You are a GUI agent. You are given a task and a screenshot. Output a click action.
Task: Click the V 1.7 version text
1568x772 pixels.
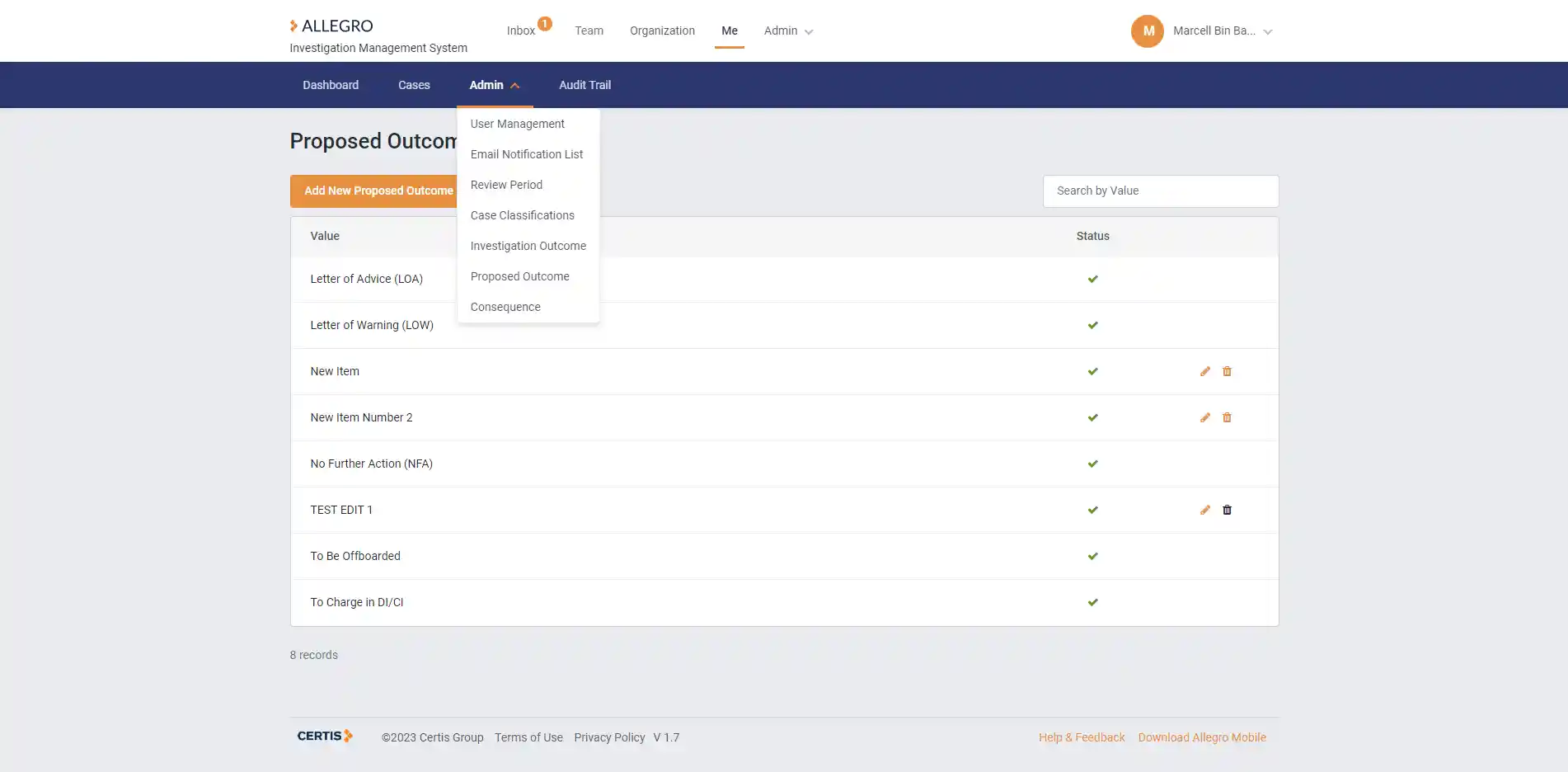tap(666, 737)
